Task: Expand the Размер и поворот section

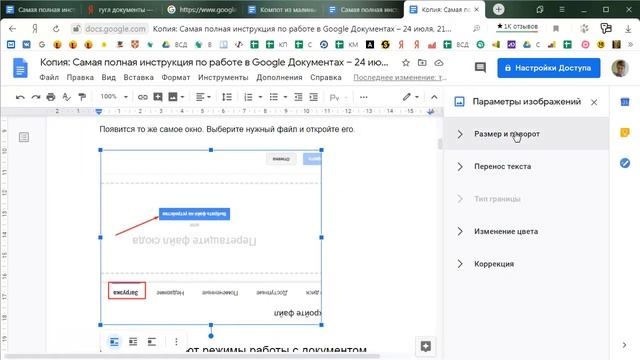Action: pos(526,134)
